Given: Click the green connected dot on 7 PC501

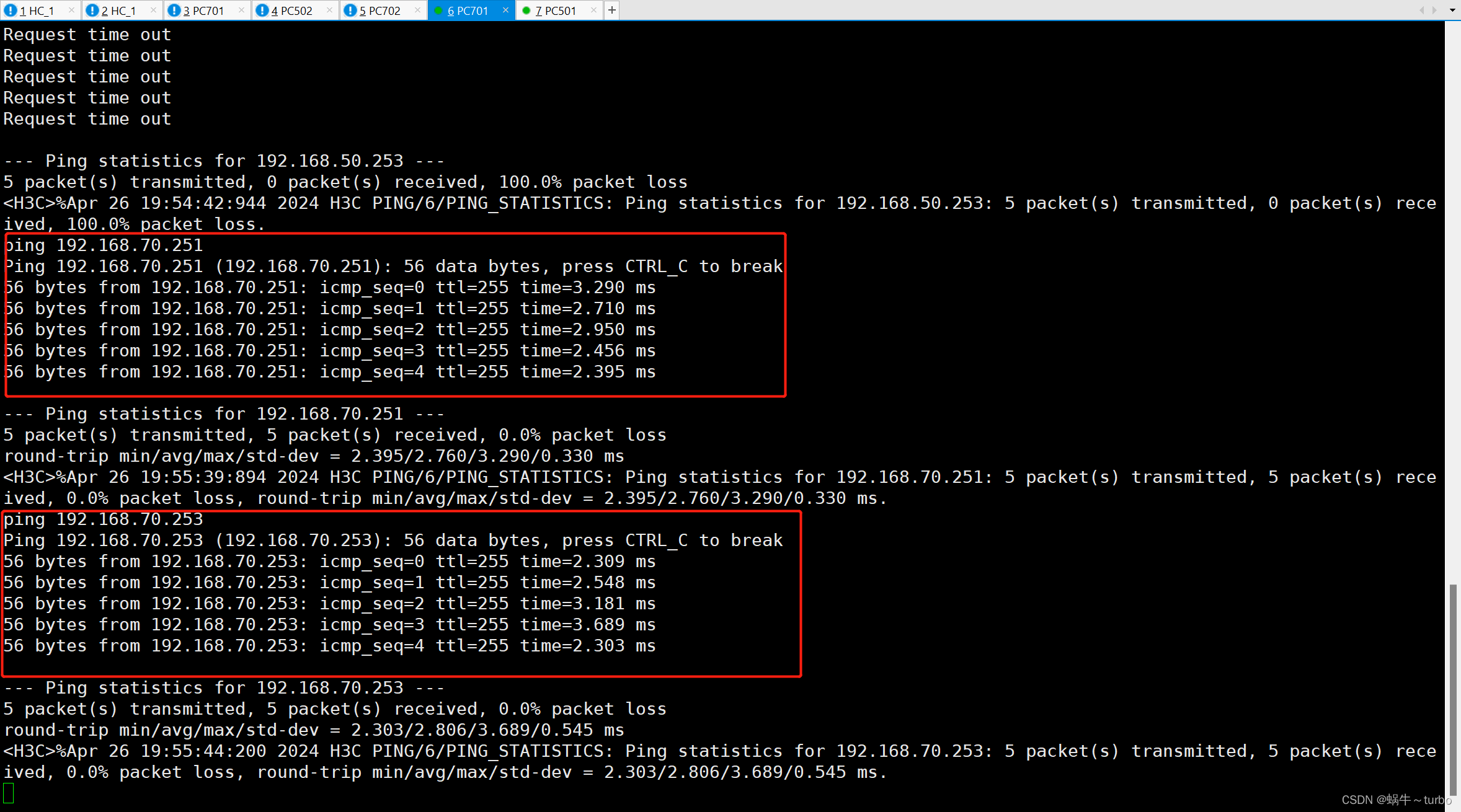Looking at the screenshot, I should (x=526, y=11).
